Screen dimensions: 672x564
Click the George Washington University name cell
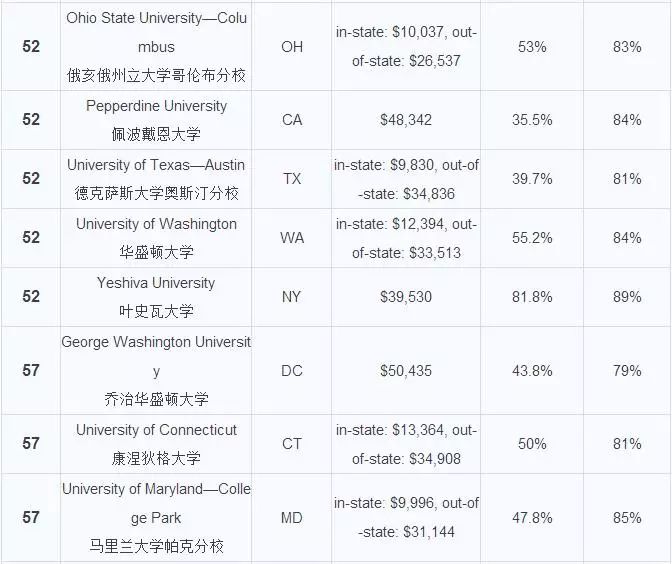[x=156, y=371]
